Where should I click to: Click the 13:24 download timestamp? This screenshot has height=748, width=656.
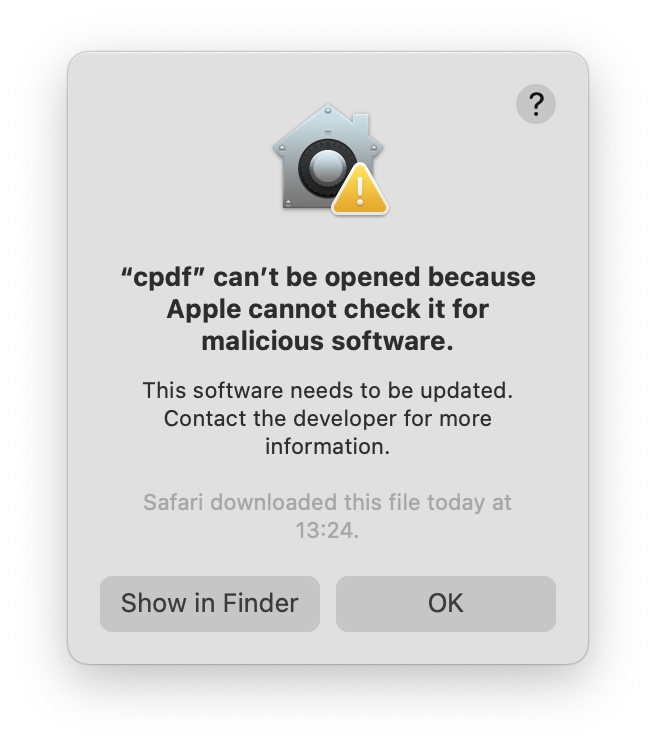coord(327,530)
